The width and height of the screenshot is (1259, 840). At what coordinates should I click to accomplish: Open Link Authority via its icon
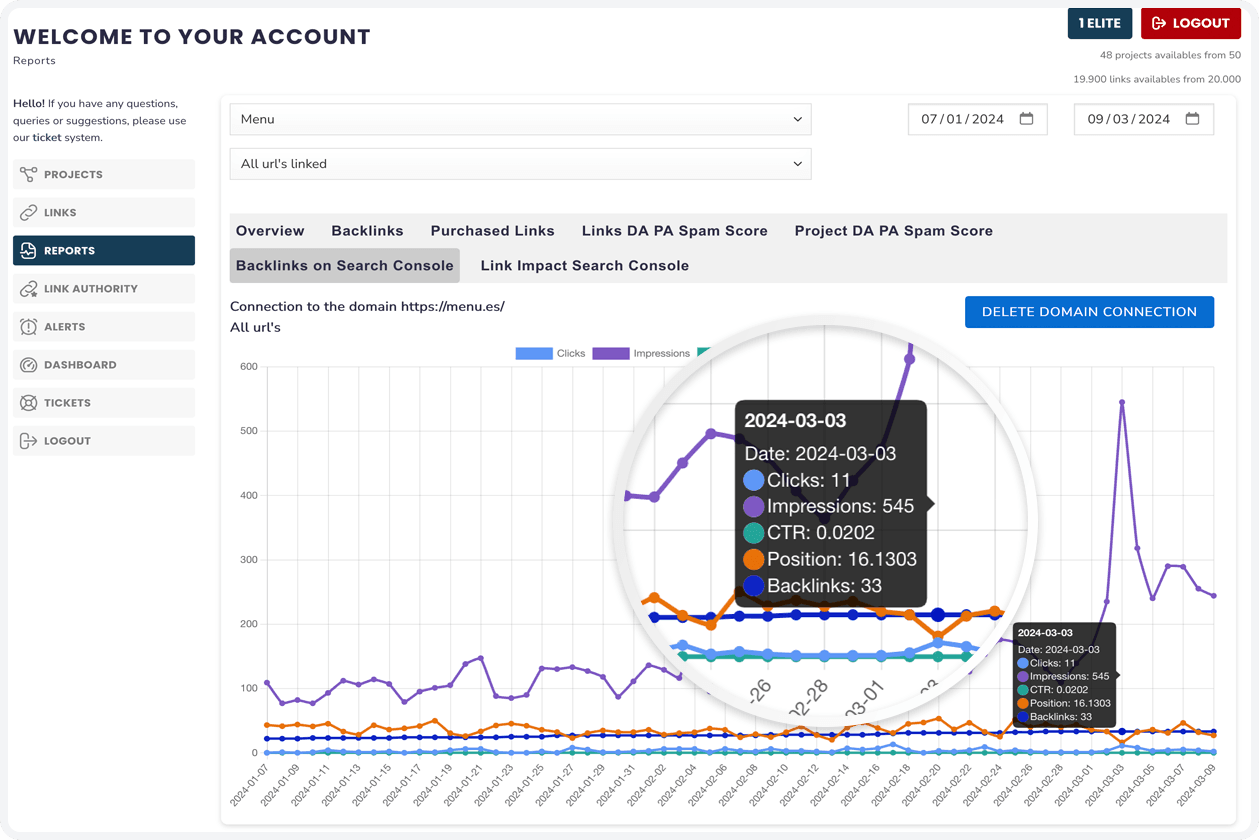28,288
